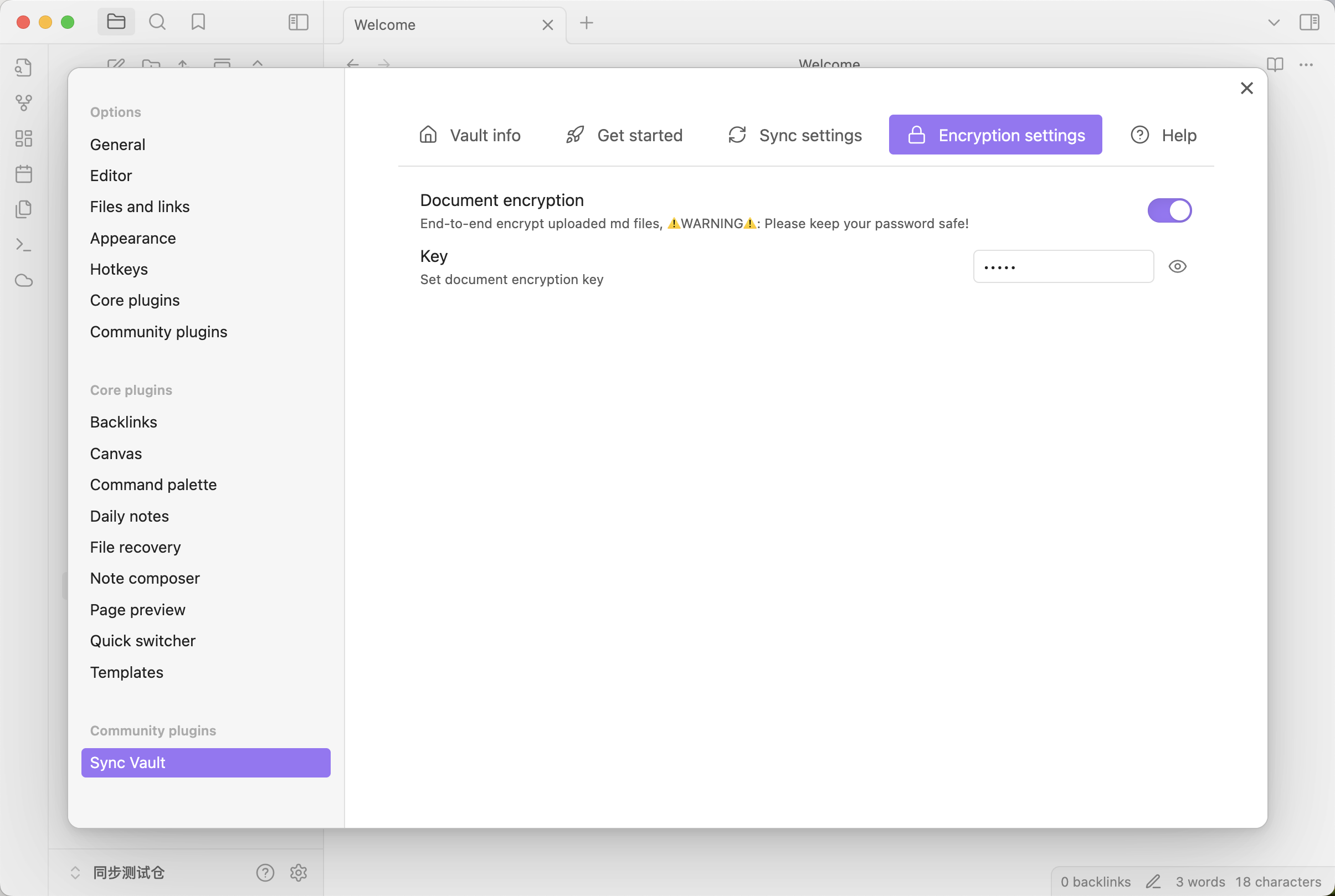The width and height of the screenshot is (1335, 896).
Task: Open the graph view ribbon icon
Action: tap(23, 103)
